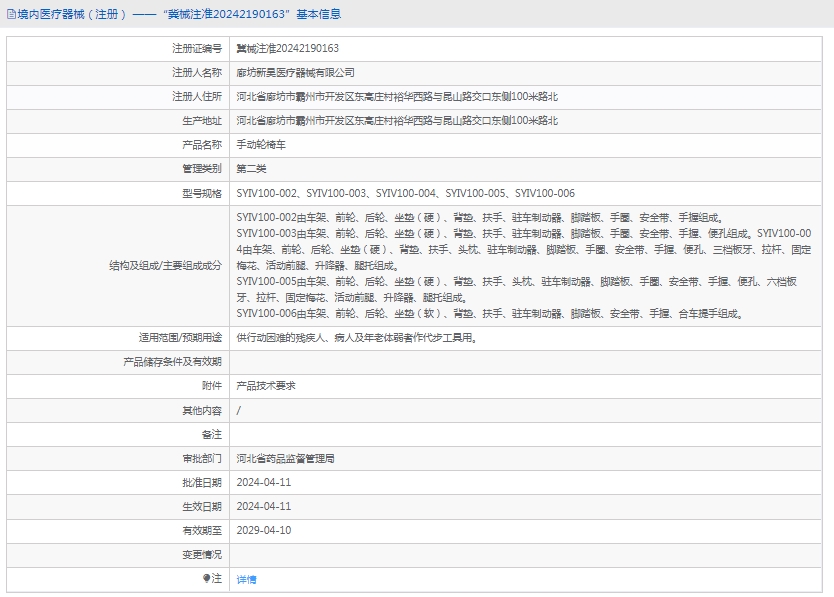This screenshot has height=597, width=834.
Task: Click the 注册人住所 address value
Action: [397, 96]
